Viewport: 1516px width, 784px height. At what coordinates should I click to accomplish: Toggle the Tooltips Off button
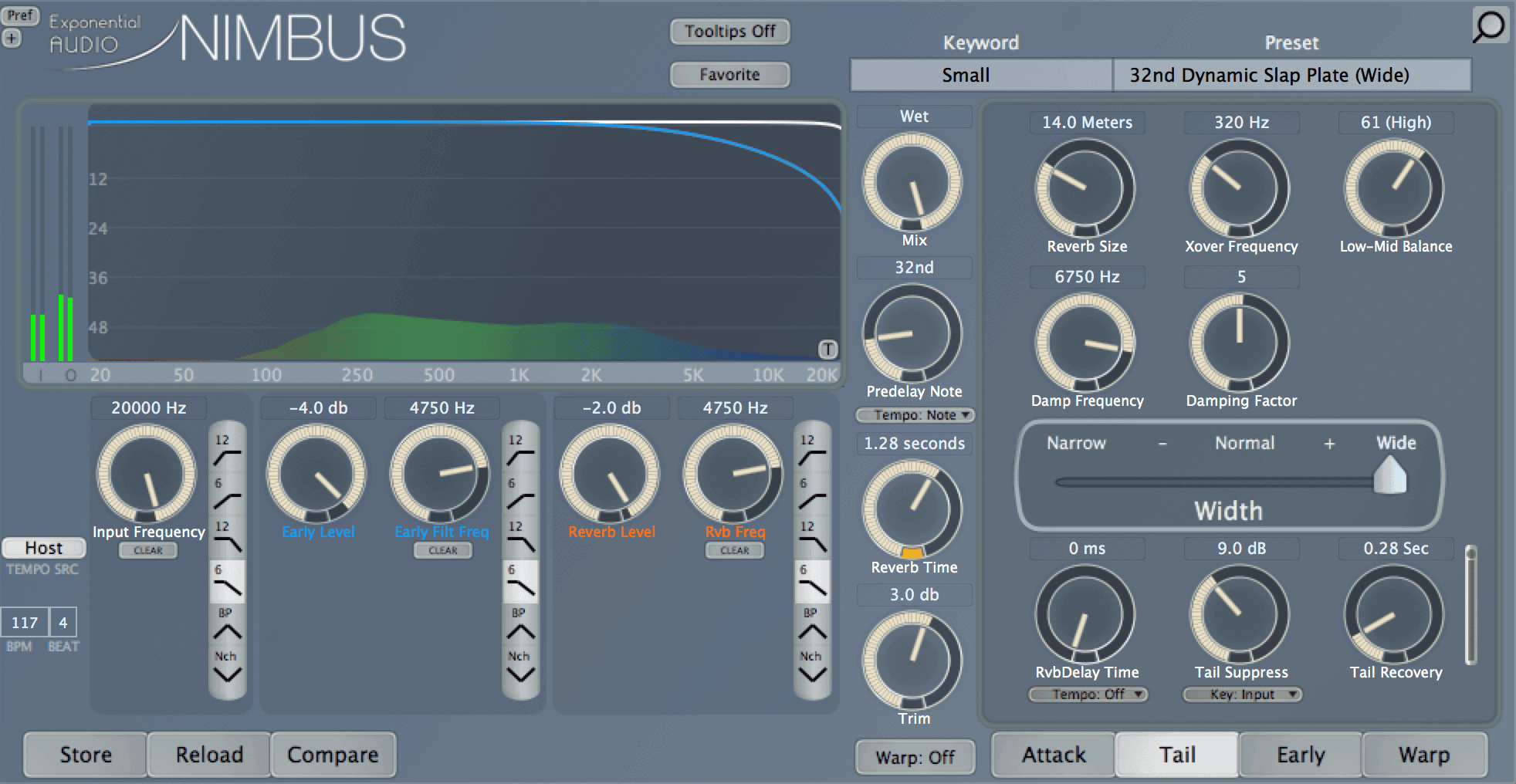coord(729,32)
